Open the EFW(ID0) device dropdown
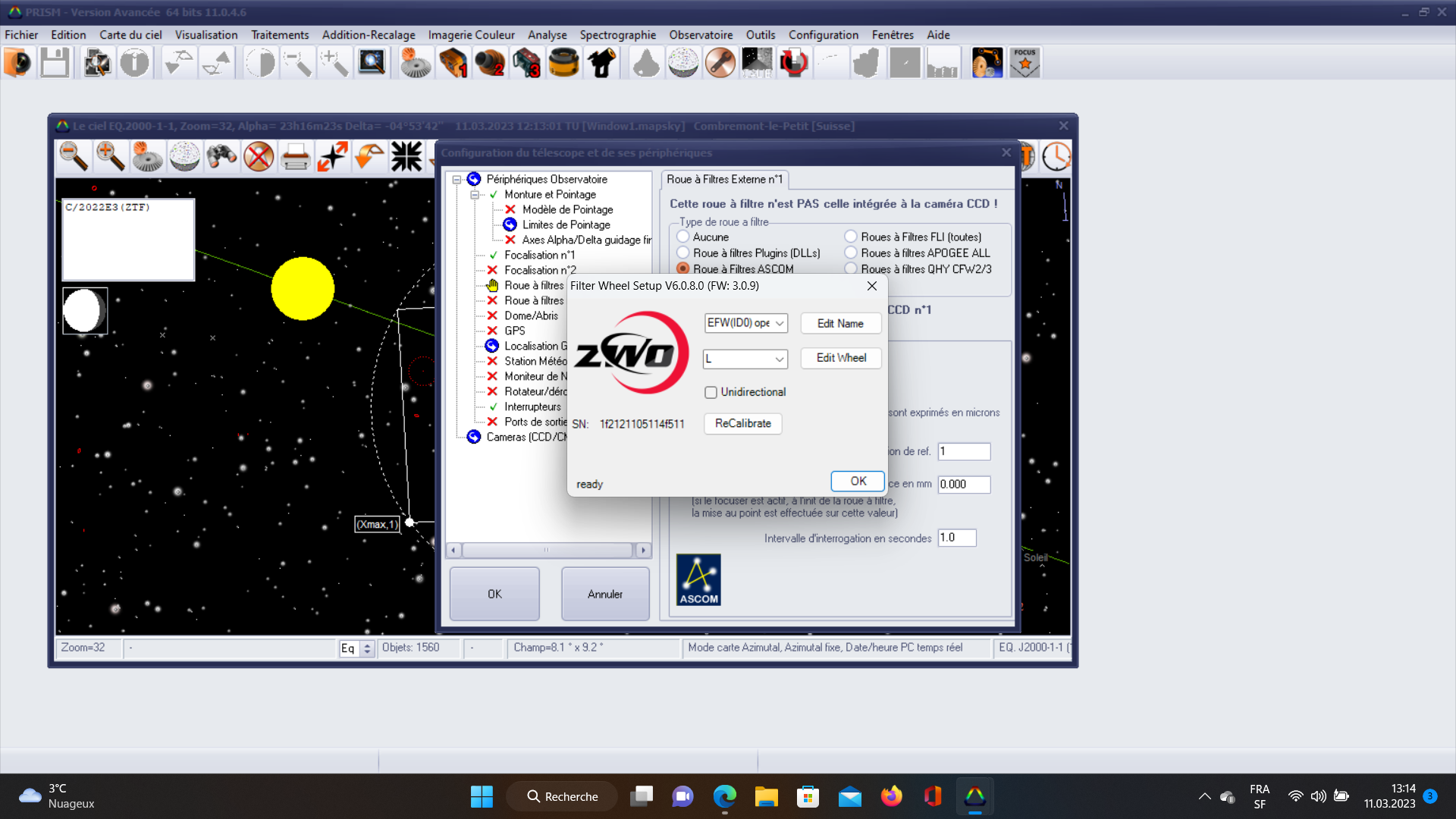 tap(745, 323)
